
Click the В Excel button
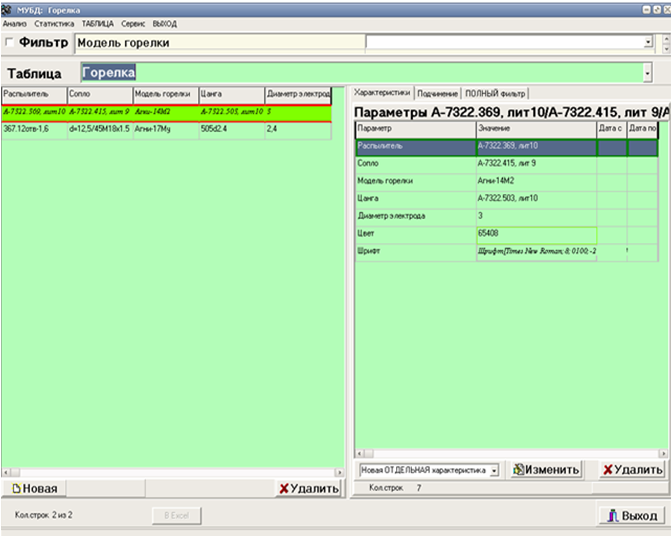[177, 515]
